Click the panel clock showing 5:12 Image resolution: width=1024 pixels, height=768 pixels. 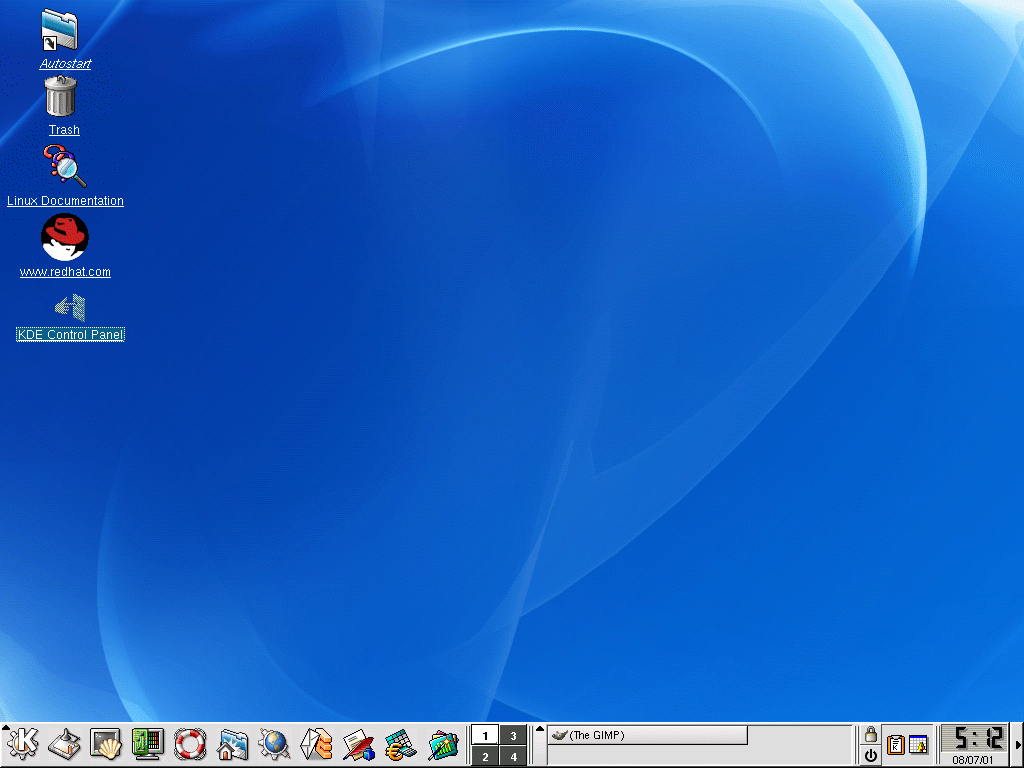(x=973, y=739)
